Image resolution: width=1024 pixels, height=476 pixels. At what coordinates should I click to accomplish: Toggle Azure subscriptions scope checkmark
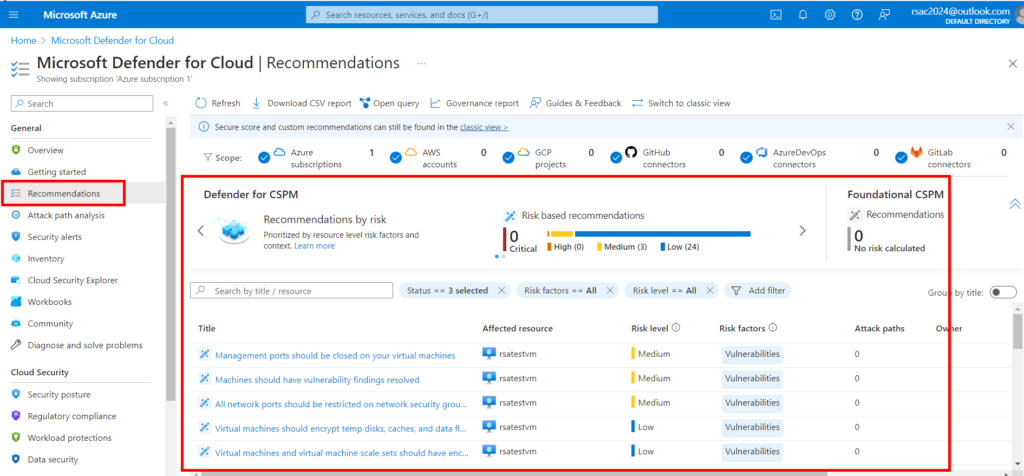point(264,158)
